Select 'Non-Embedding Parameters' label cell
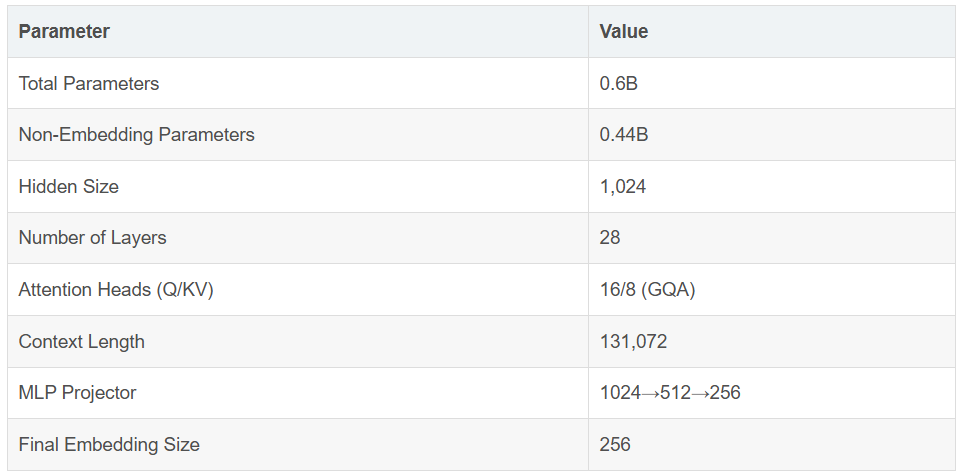Image resolution: width=960 pixels, height=476 pixels. tap(136, 134)
